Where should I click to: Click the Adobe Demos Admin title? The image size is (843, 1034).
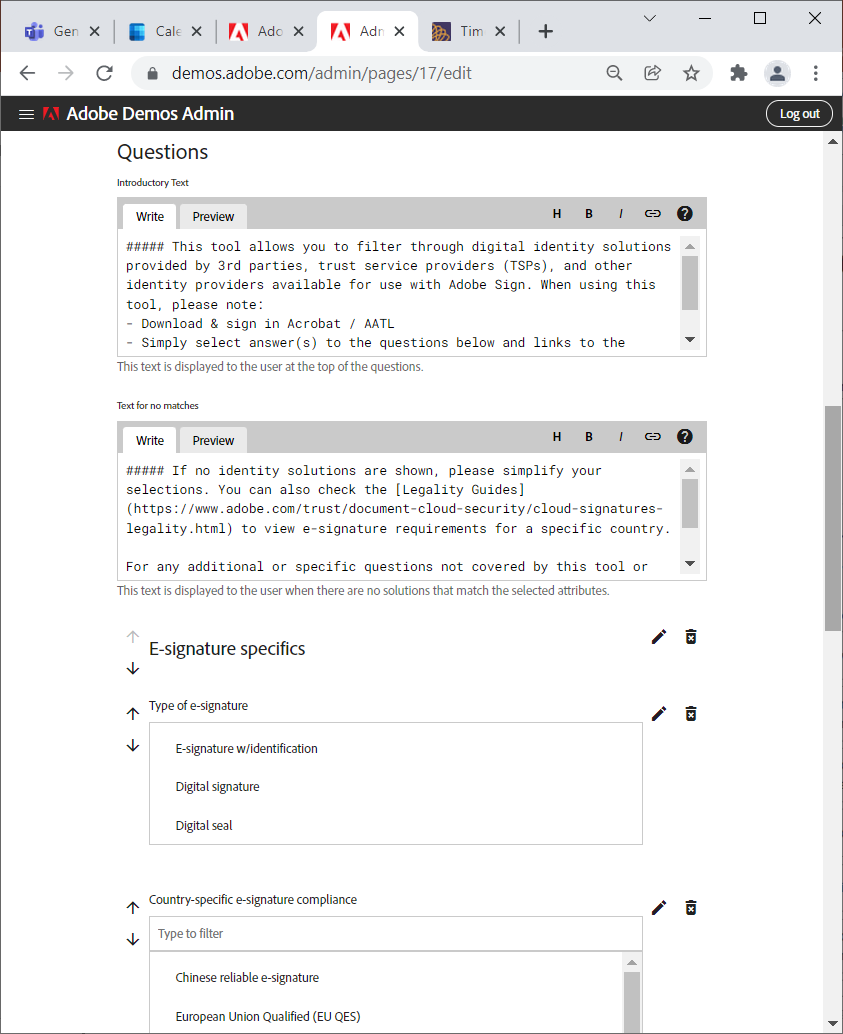tap(150, 113)
